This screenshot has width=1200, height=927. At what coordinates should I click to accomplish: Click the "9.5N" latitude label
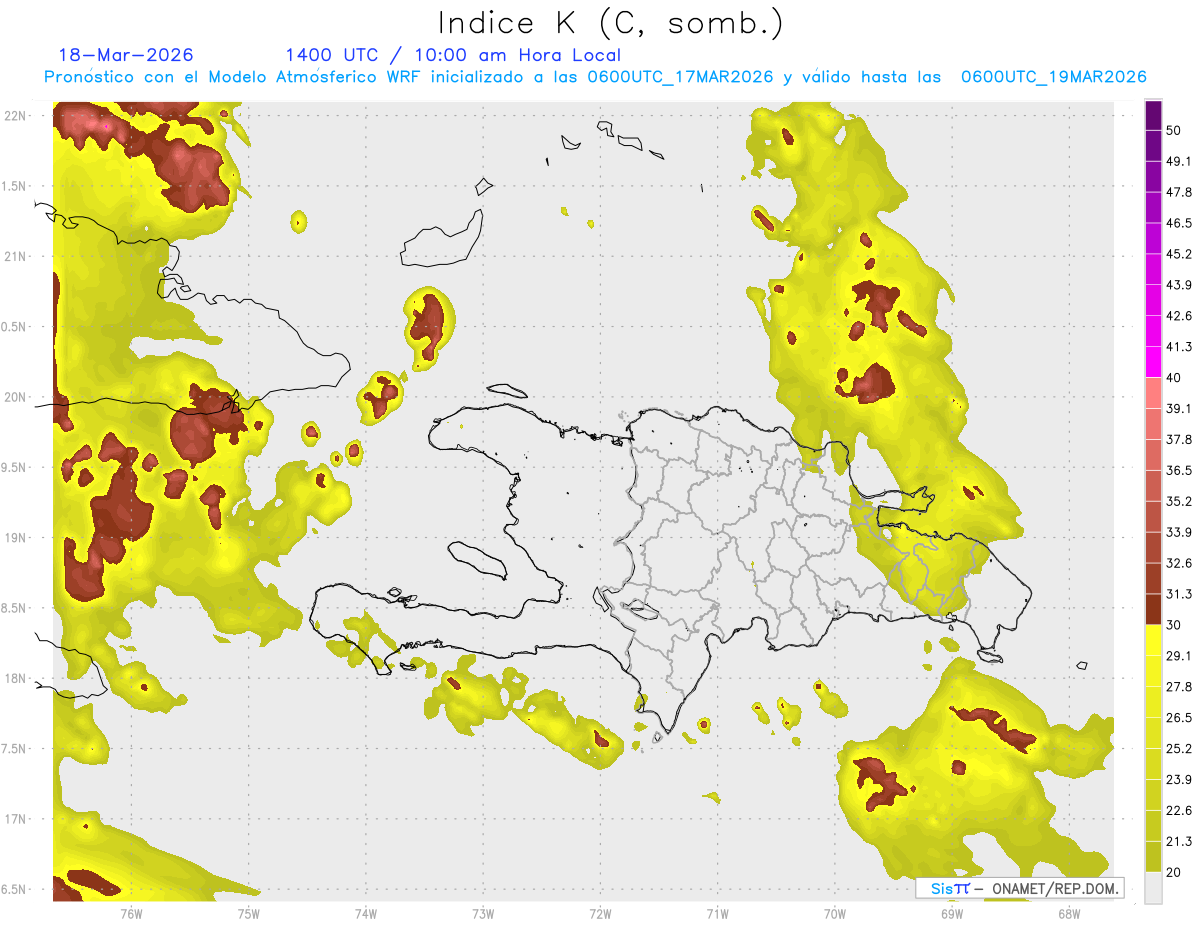(14, 467)
